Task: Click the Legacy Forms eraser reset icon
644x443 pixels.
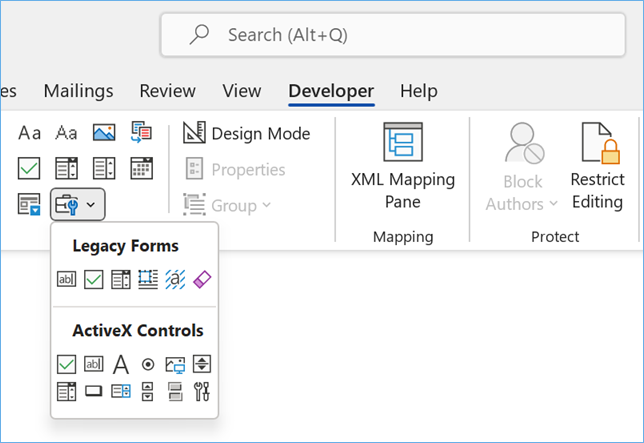Action: pos(201,280)
